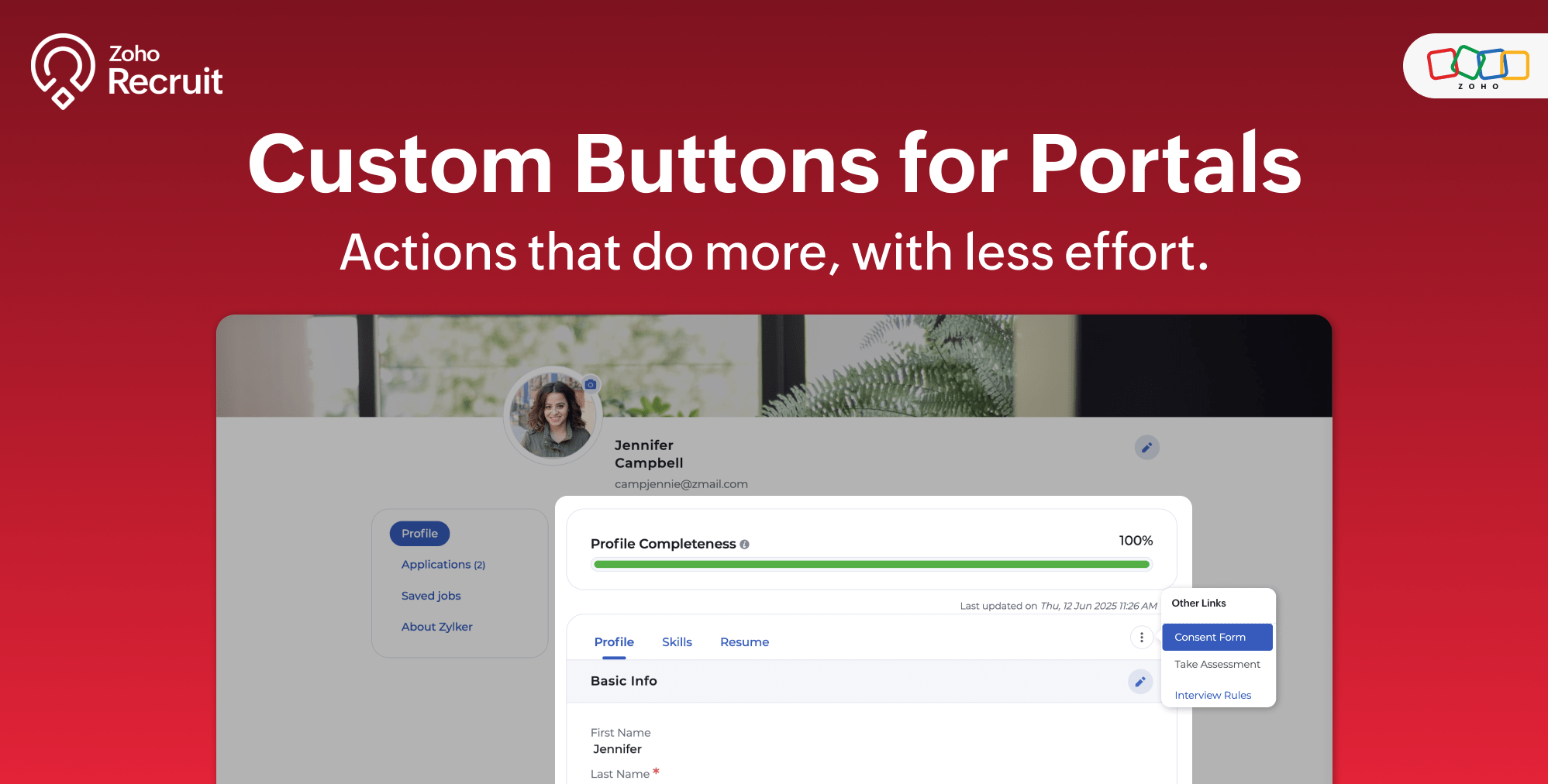
Task: Click the Last Name field label
Action: 620,774
